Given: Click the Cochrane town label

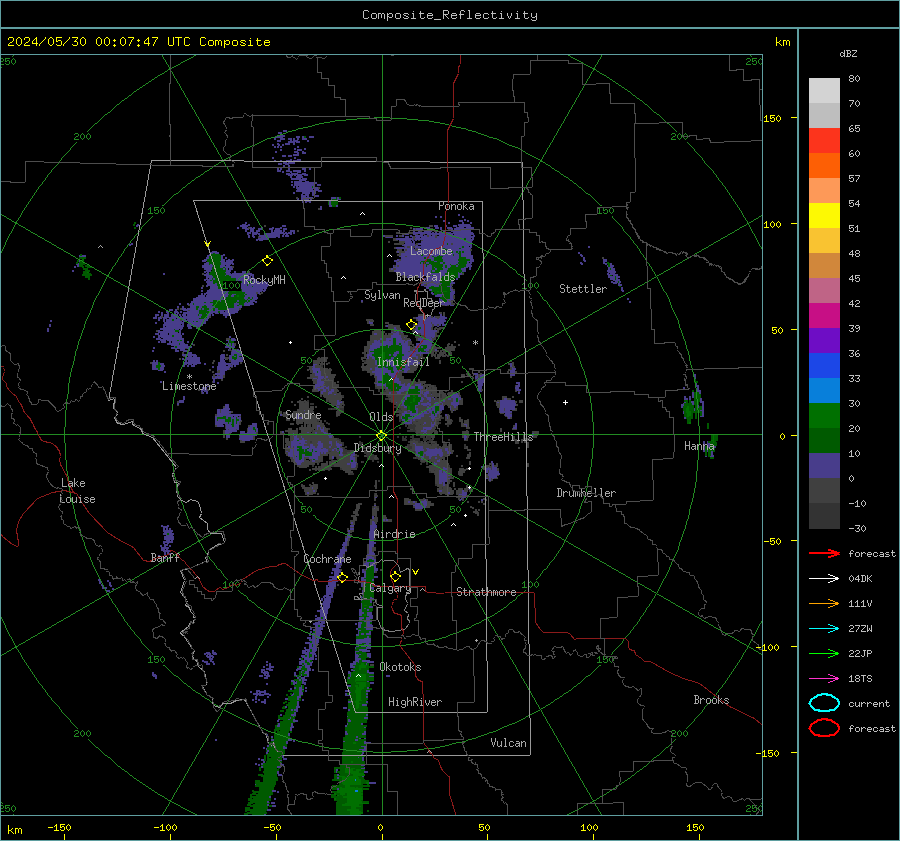Looking at the screenshot, I should (327, 559).
